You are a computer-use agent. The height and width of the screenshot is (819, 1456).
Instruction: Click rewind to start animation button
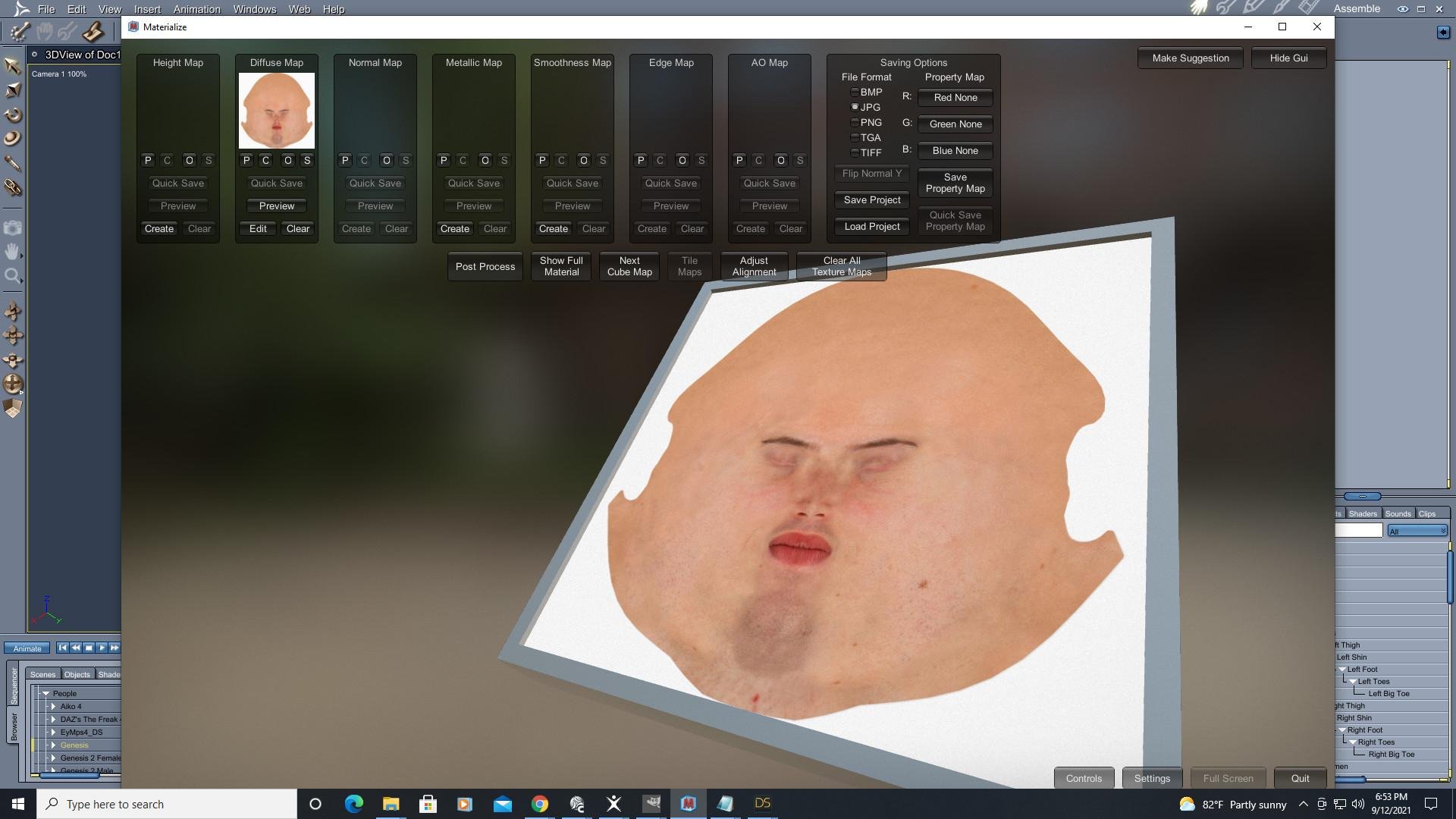coord(63,648)
